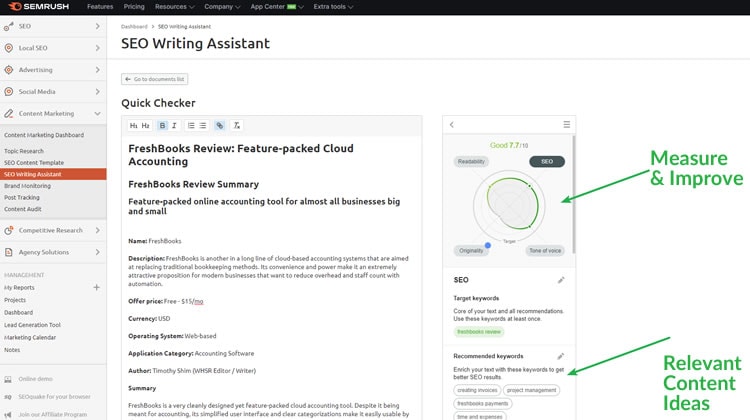Click the Agency Solutions icon
Screen dimensions: 750x420
(9, 252)
